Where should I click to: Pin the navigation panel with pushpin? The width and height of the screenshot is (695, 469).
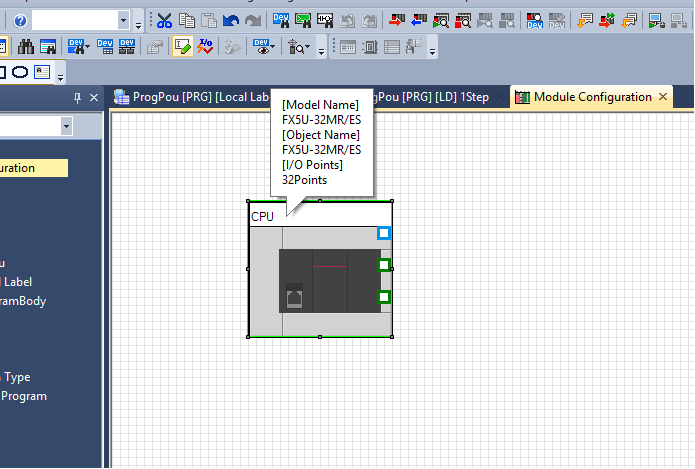78,98
